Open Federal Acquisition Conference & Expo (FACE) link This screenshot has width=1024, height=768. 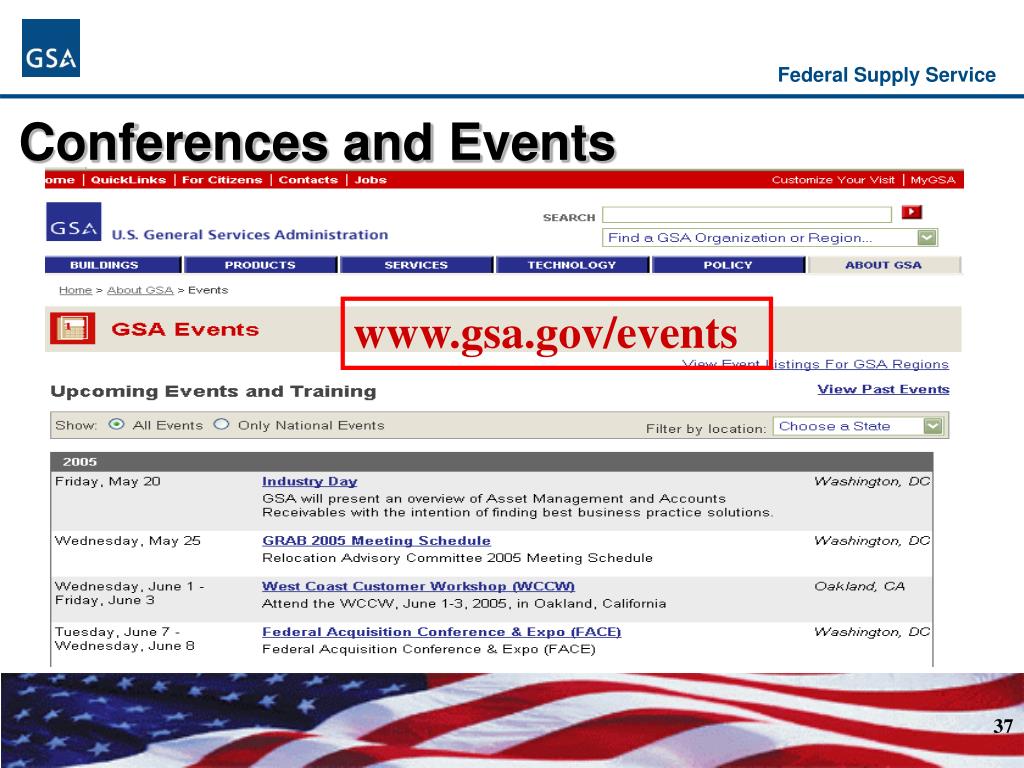coord(441,632)
